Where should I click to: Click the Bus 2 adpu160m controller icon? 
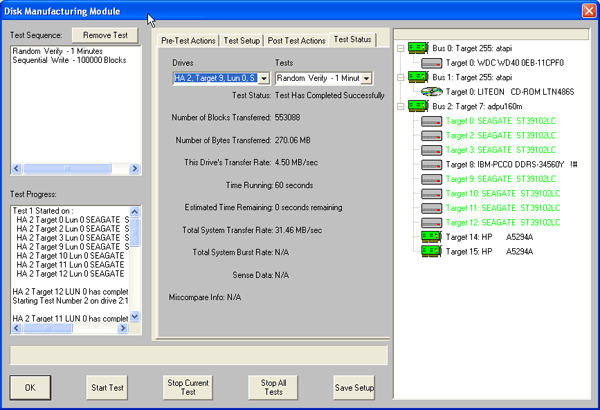(416, 105)
